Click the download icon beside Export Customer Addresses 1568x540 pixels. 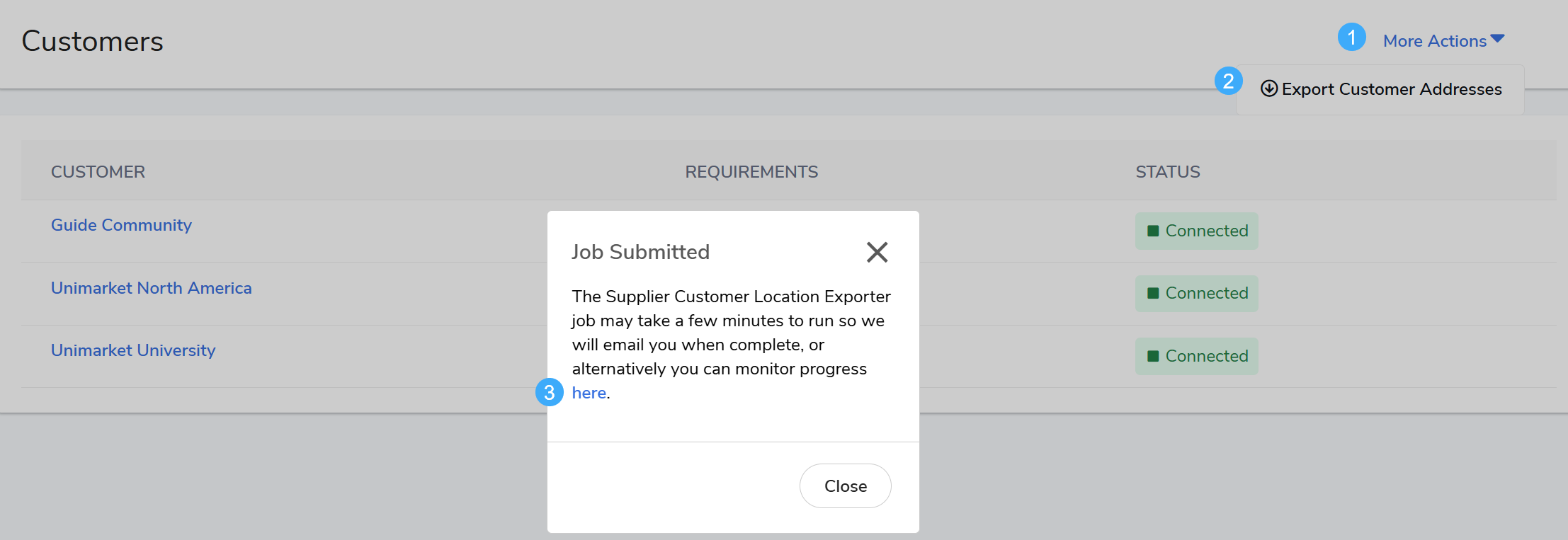1268,88
